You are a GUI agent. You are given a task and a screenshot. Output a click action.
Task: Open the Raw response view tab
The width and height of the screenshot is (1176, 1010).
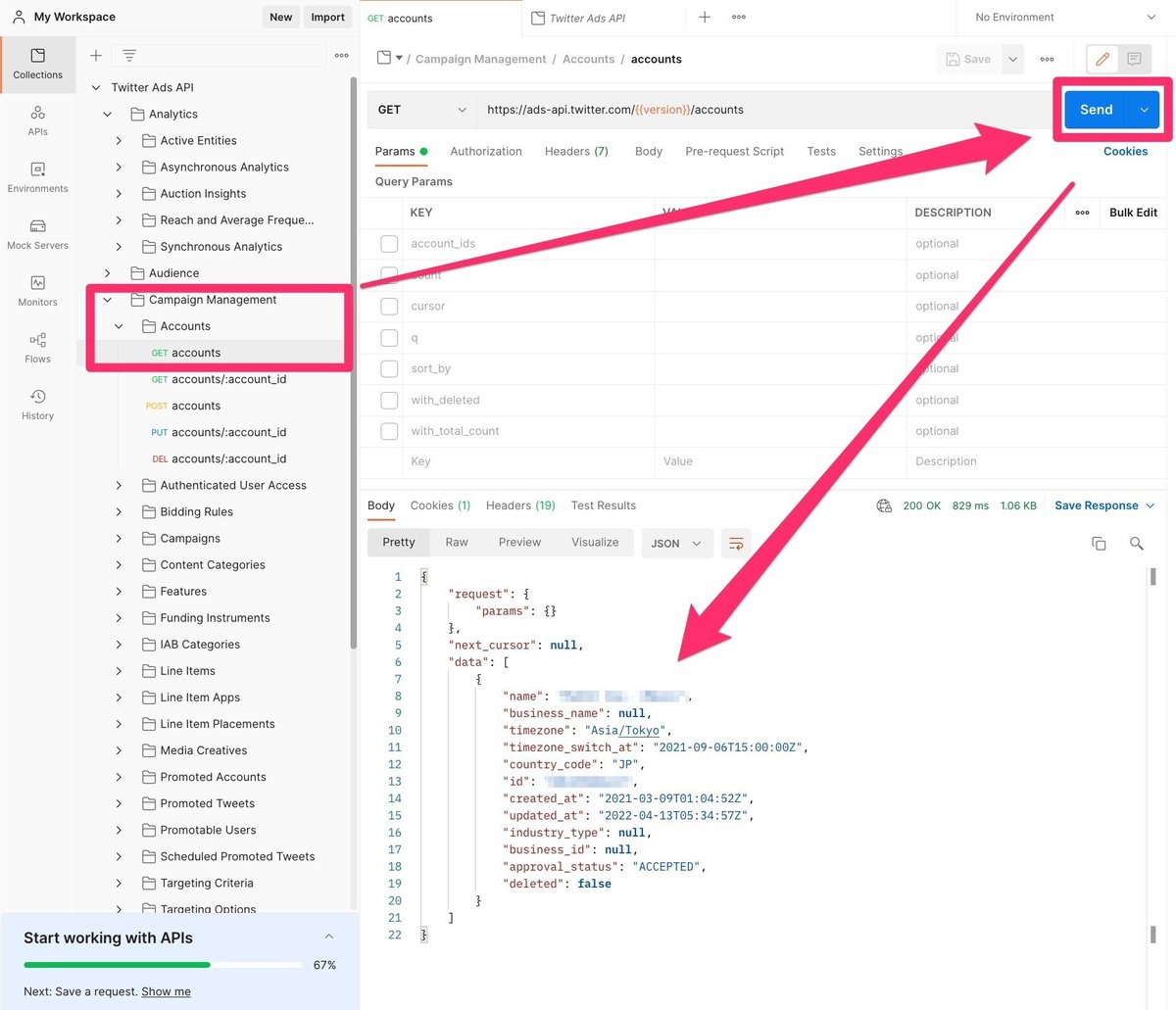[457, 543]
